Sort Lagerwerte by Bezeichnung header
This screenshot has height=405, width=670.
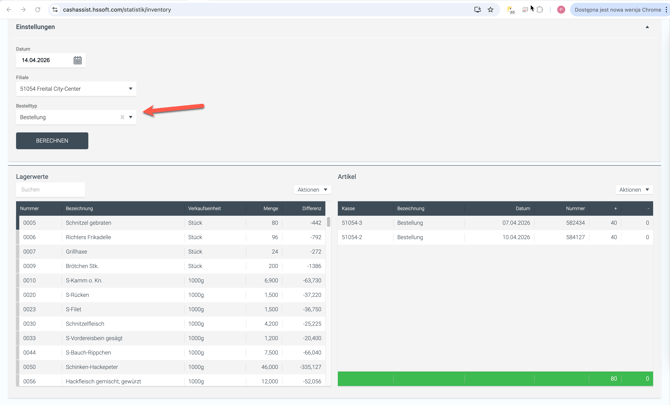click(x=79, y=208)
